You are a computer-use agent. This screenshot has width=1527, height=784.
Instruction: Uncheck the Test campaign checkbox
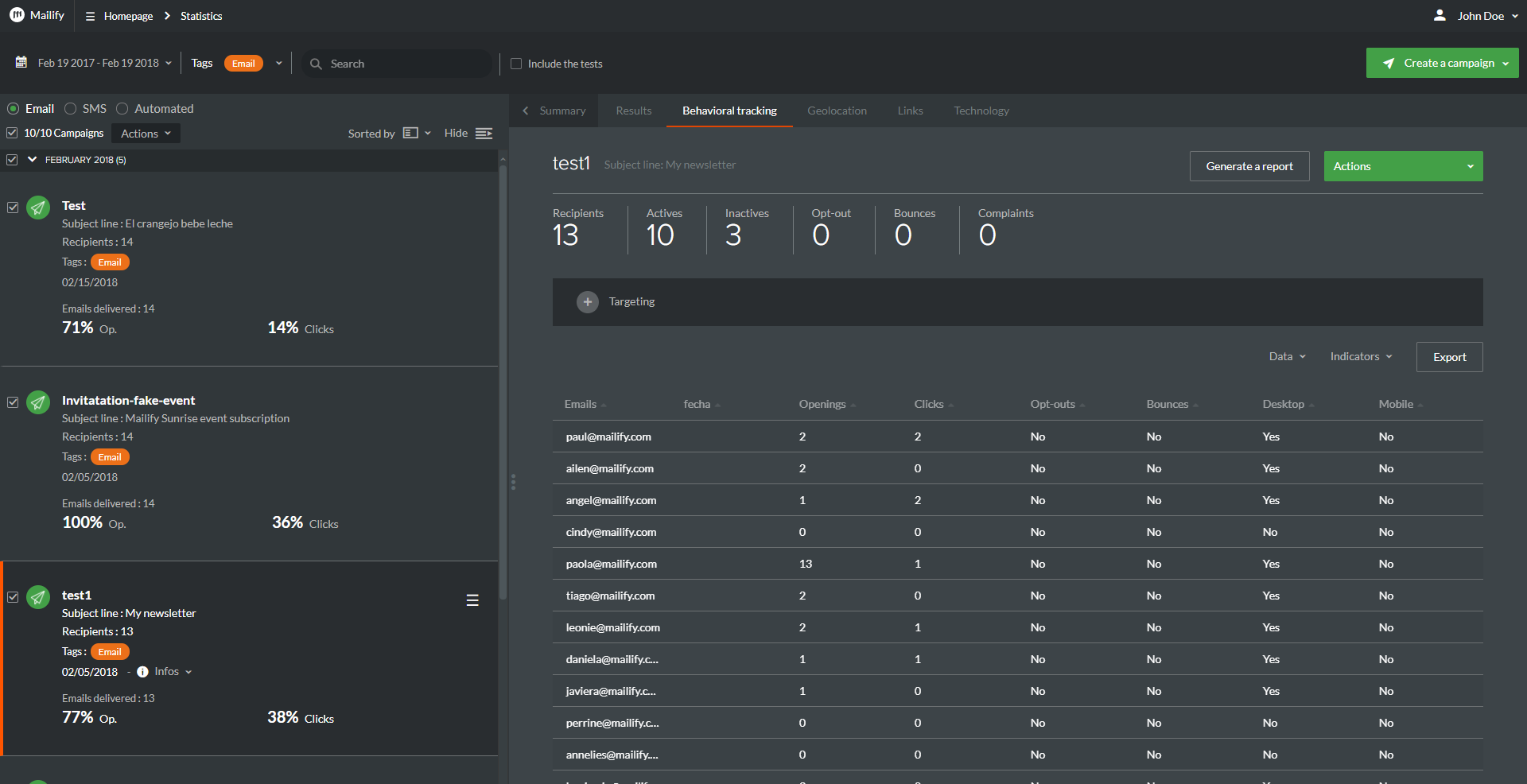click(x=13, y=207)
